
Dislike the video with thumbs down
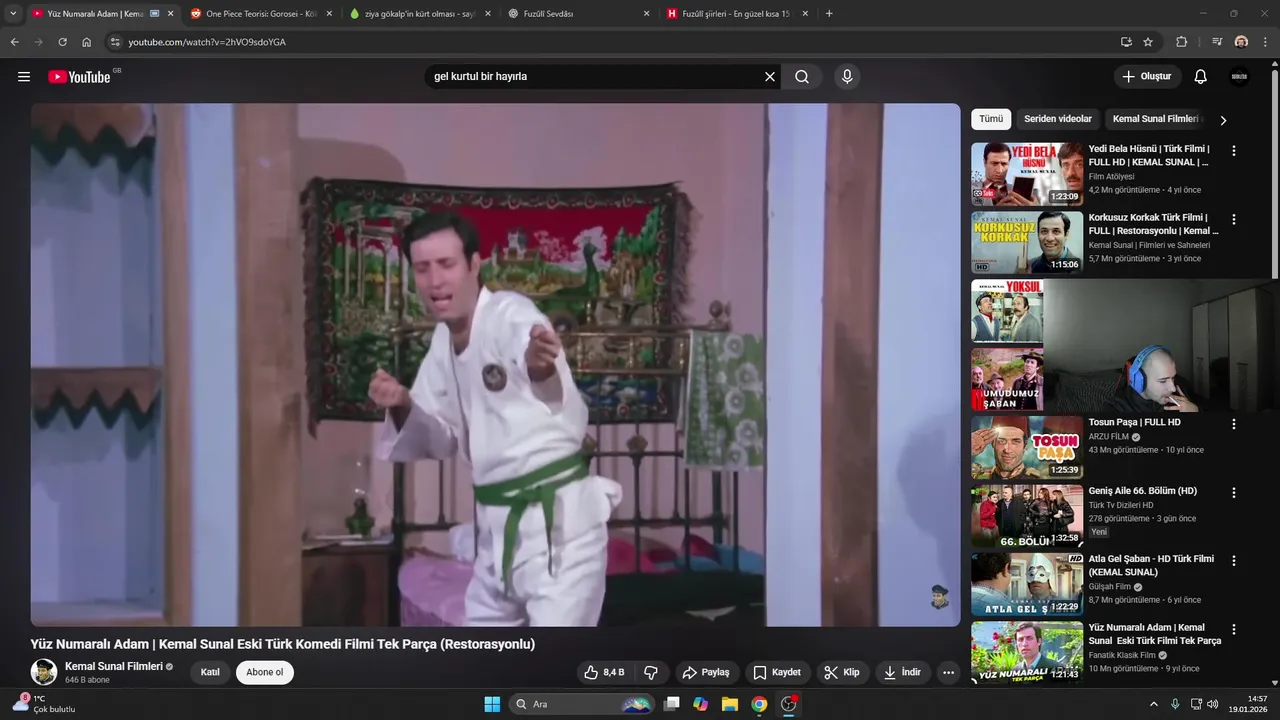click(651, 672)
